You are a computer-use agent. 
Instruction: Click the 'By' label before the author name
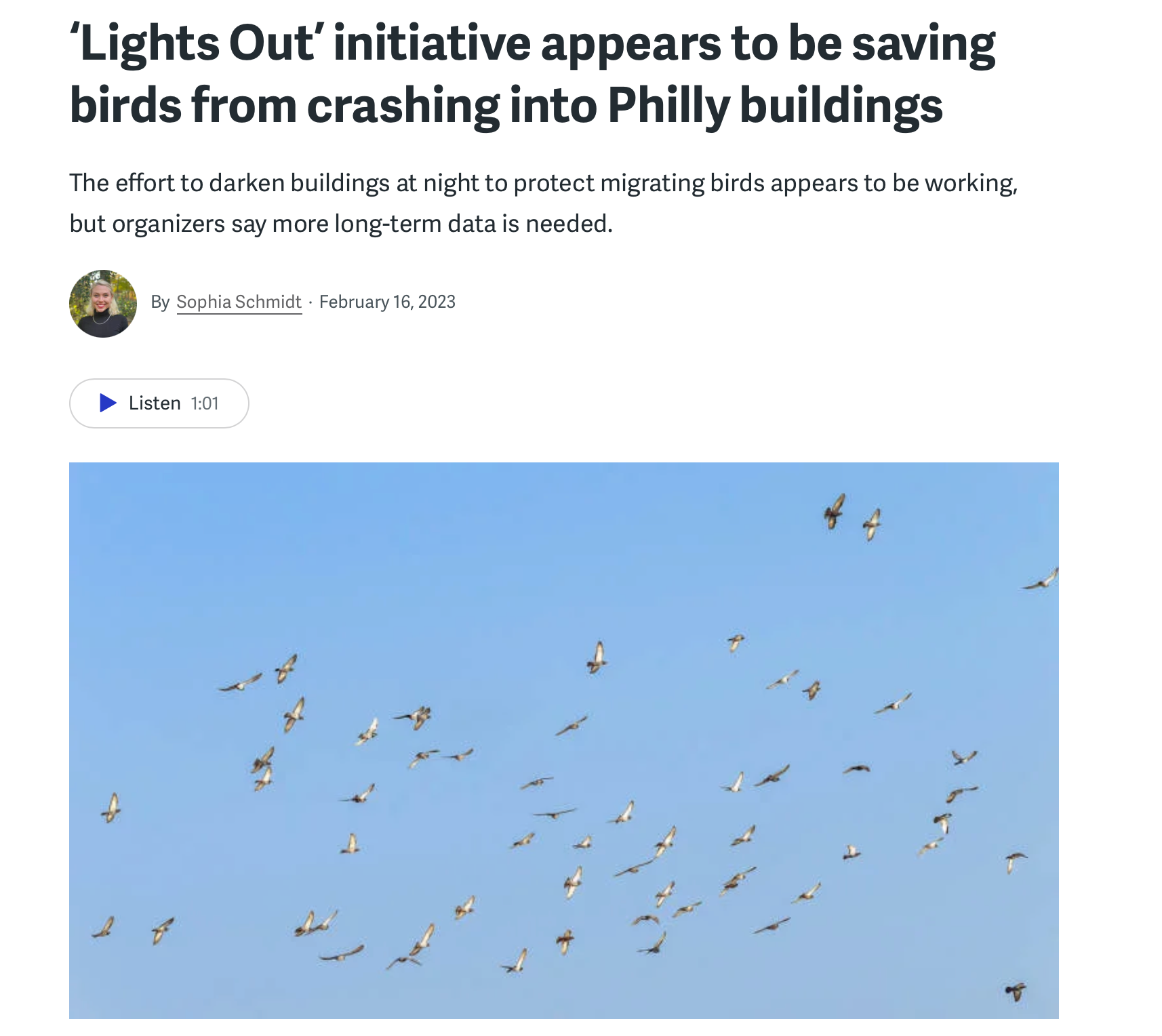pos(160,302)
